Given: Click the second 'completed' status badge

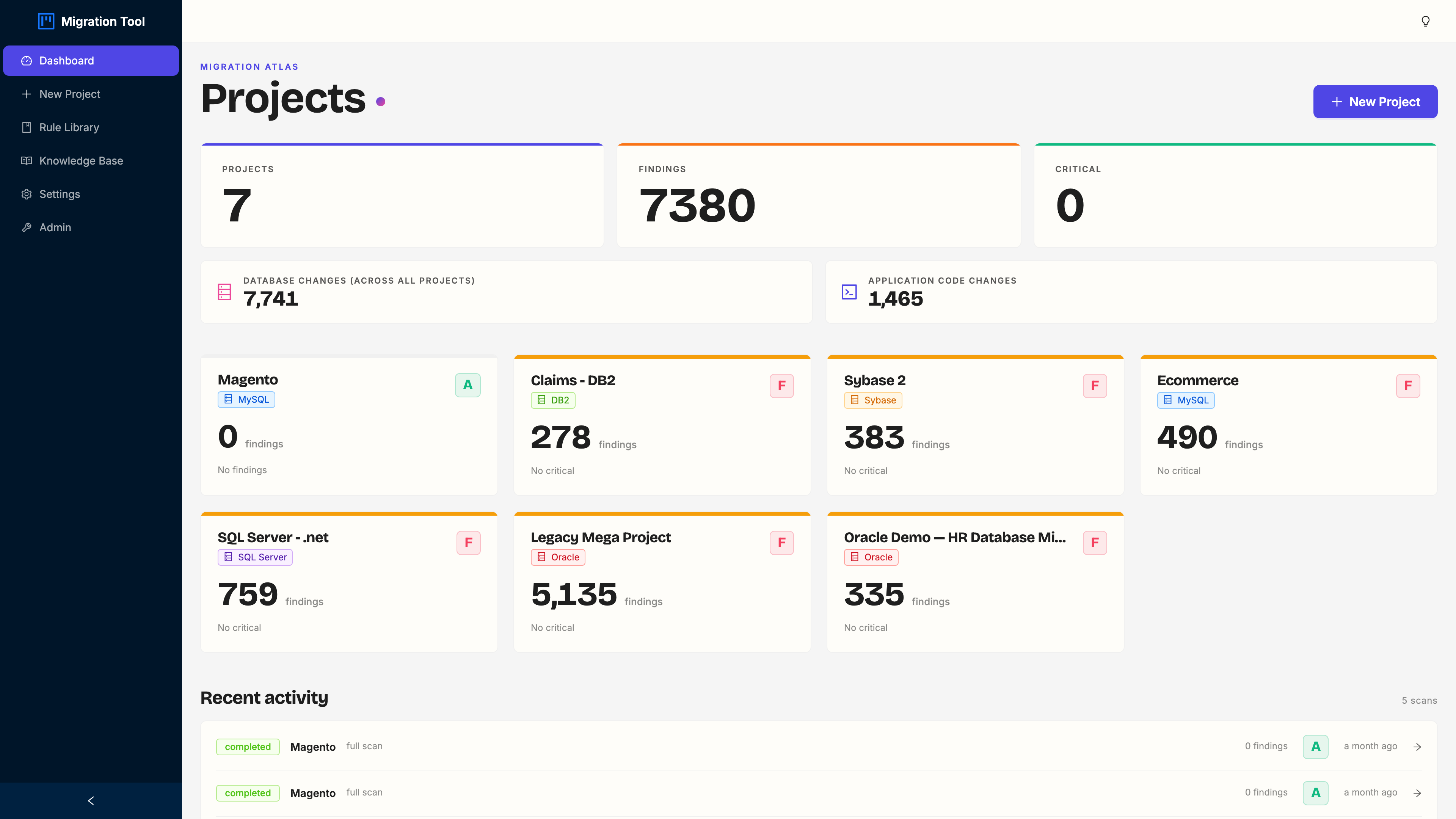Looking at the screenshot, I should (x=248, y=793).
